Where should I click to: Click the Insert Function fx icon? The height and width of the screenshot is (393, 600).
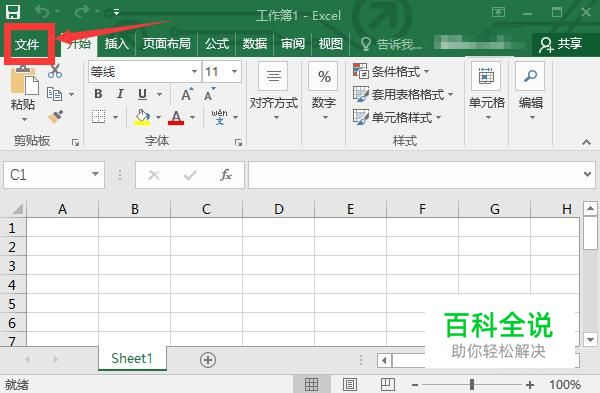[x=226, y=175]
